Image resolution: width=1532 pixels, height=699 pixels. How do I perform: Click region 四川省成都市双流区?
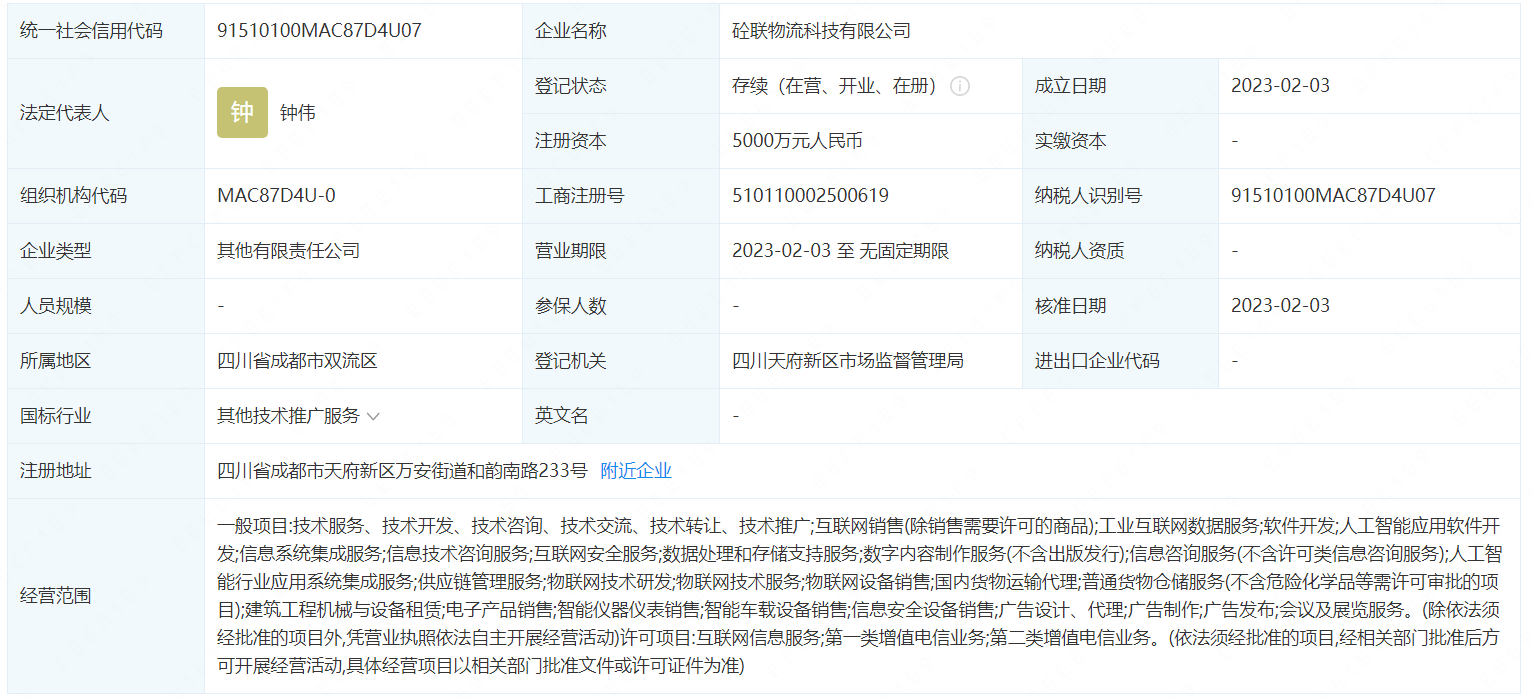[298, 361]
